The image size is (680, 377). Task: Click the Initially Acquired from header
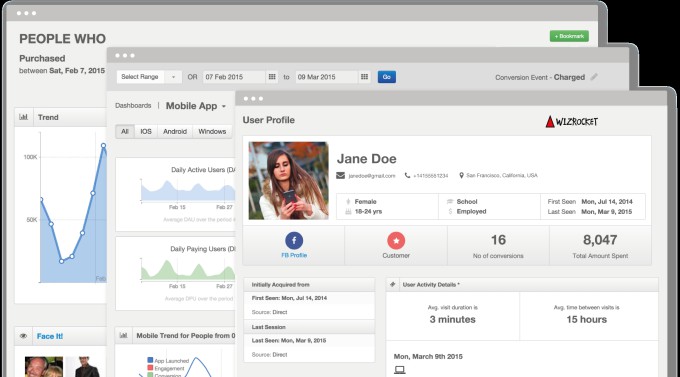(309, 285)
